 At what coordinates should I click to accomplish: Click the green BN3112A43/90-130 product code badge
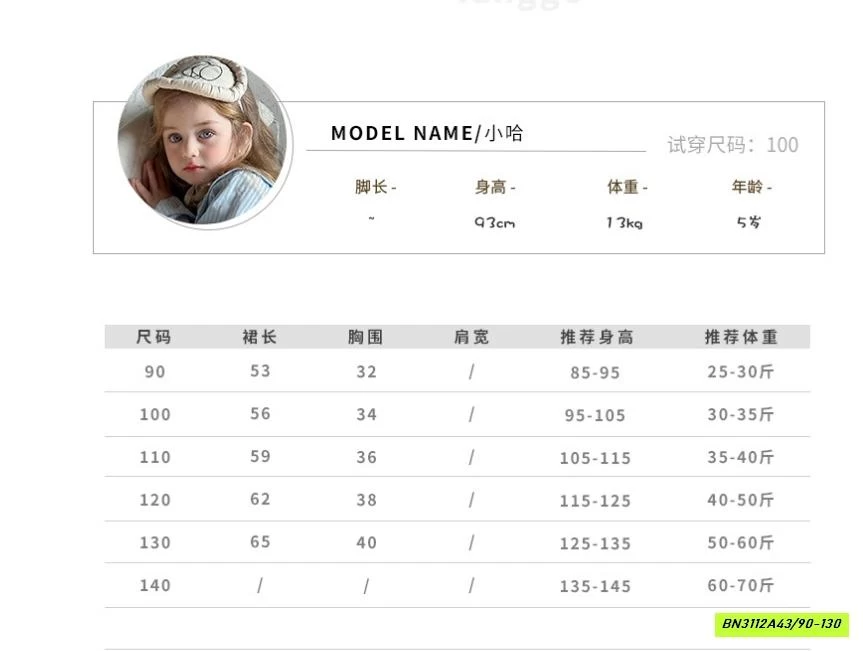click(x=782, y=624)
